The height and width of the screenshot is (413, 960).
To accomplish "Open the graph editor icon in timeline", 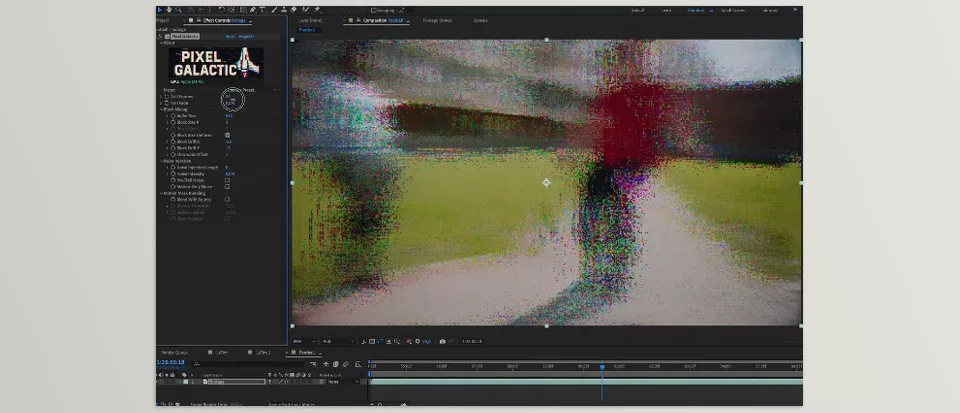I will [x=358, y=364].
